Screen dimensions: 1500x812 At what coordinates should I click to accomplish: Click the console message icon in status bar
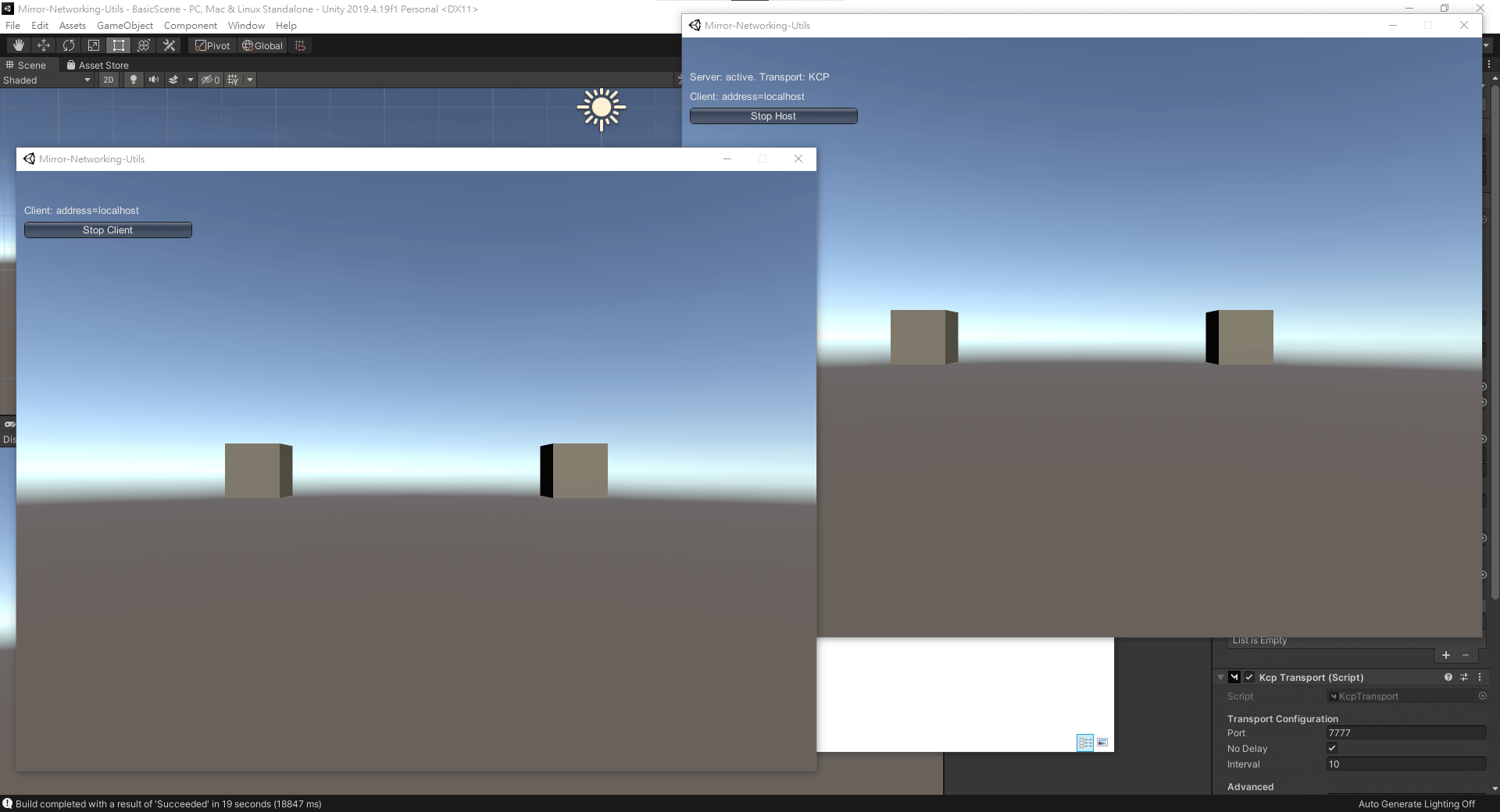click(7, 803)
